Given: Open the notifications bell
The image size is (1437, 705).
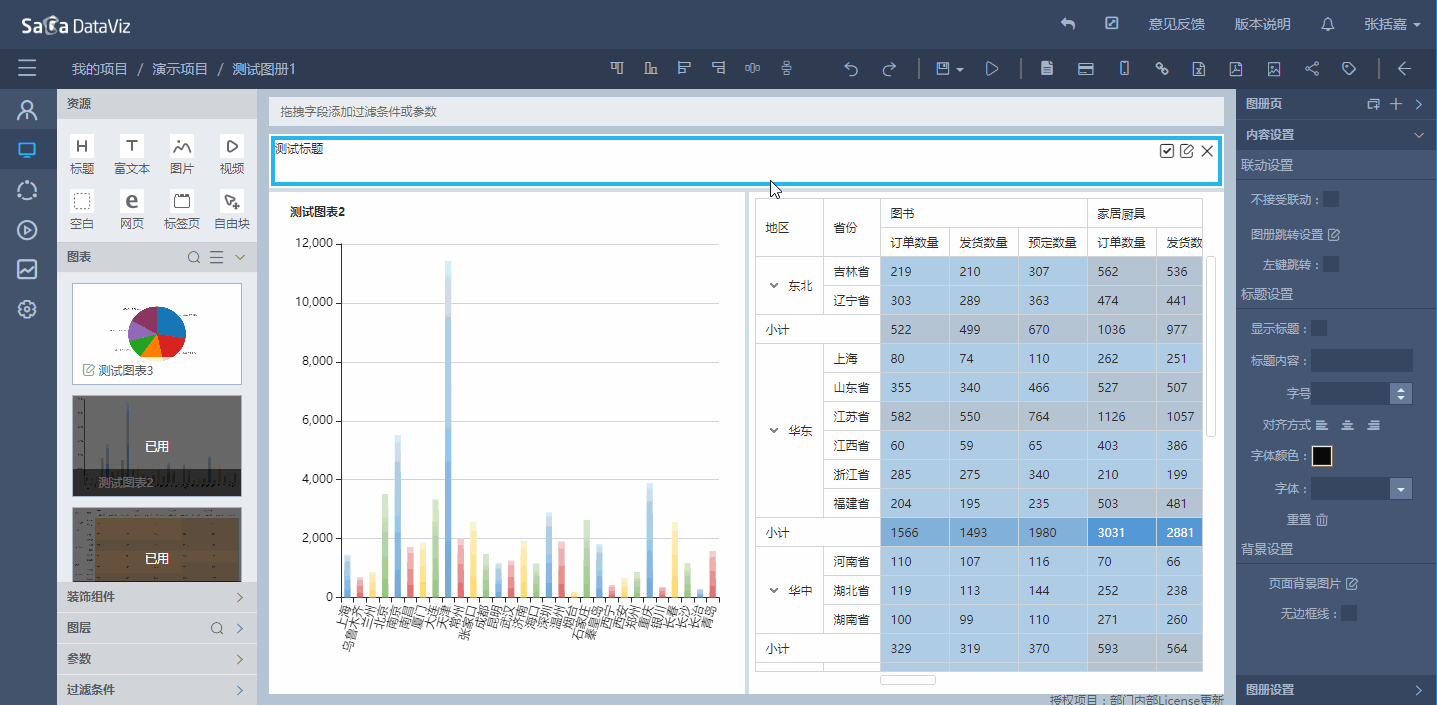Looking at the screenshot, I should [x=1328, y=24].
